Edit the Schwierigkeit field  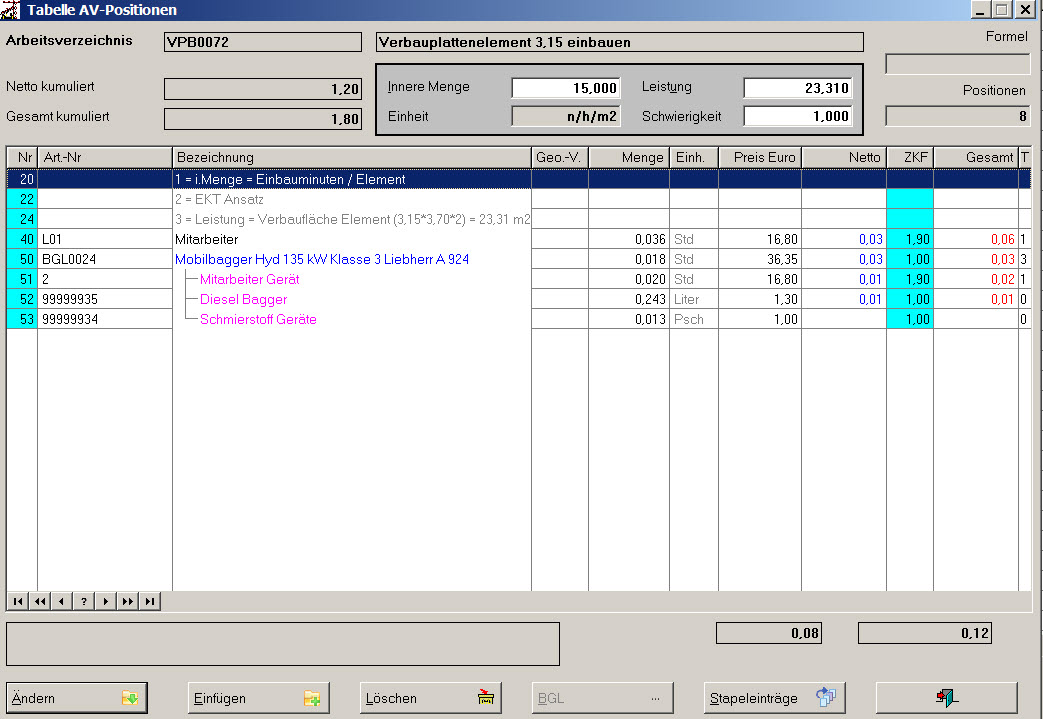797,116
